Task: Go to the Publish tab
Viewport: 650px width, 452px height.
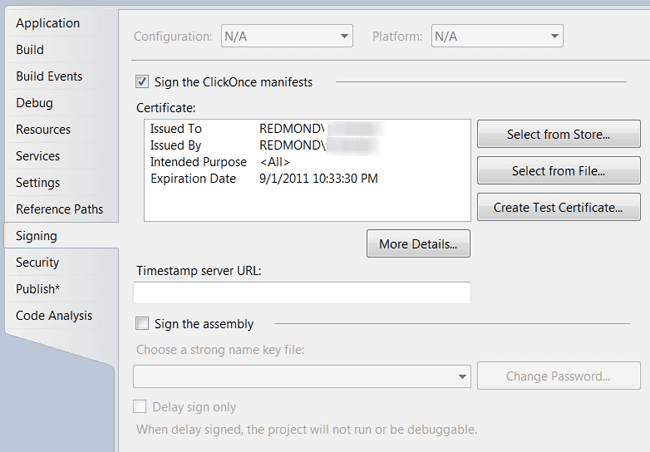Action: click(x=61, y=289)
